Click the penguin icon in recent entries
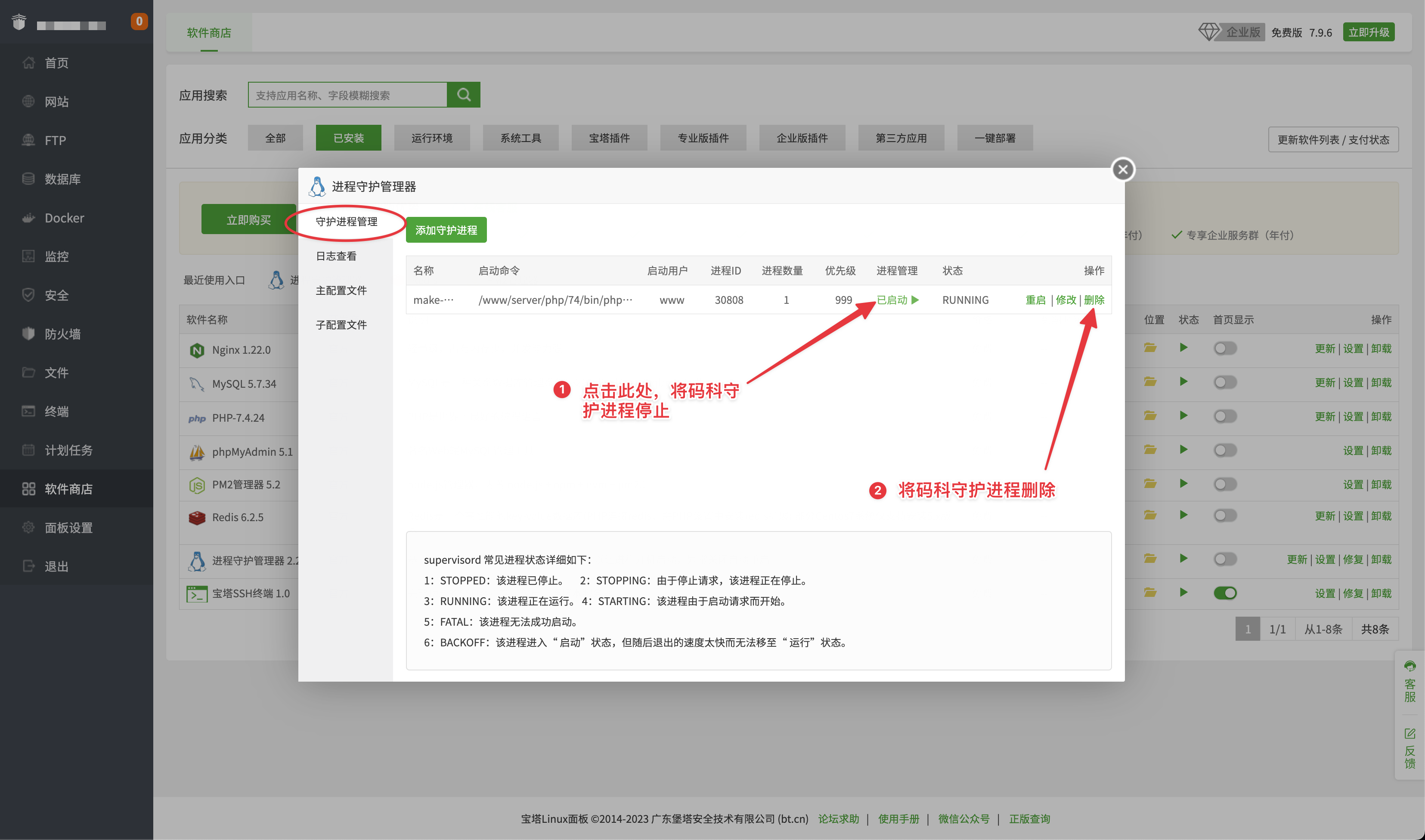Image resolution: width=1425 pixels, height=840 pixels. pos(276,280)
